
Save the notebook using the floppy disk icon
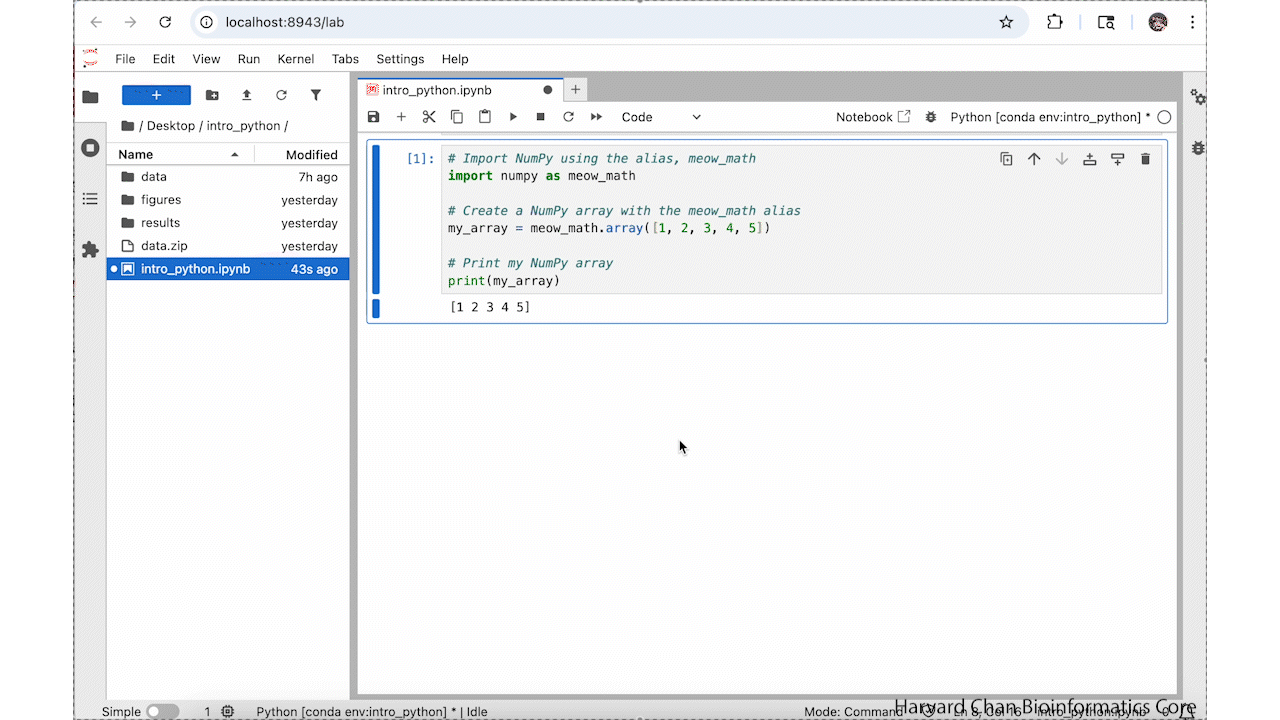click(x=374, y=117)
